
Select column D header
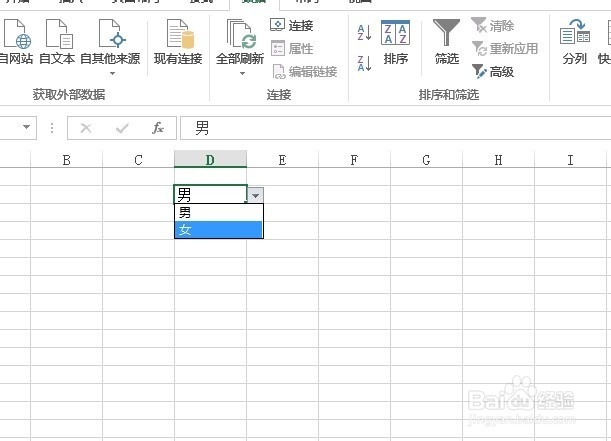point(210,160)
